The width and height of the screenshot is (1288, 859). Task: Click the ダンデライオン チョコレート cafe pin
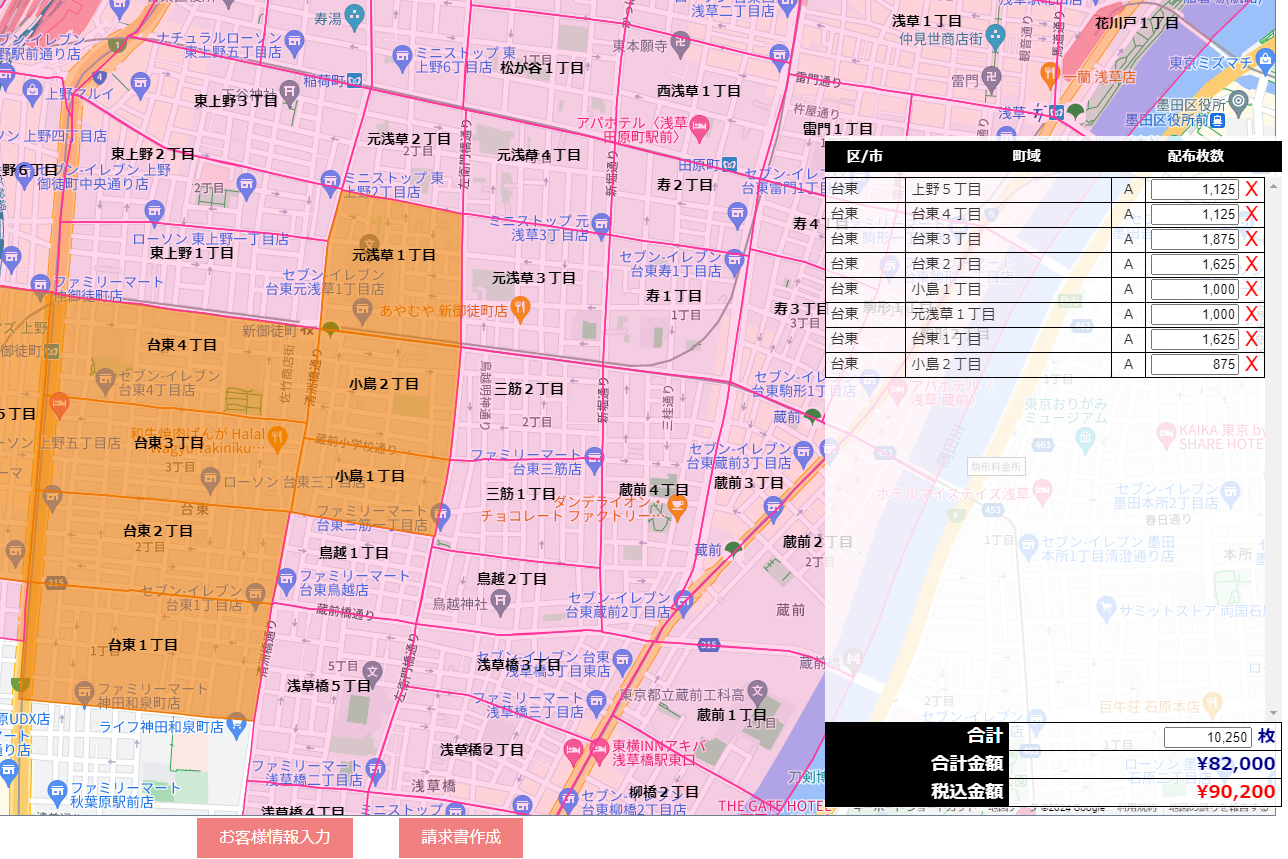[678, 506]
